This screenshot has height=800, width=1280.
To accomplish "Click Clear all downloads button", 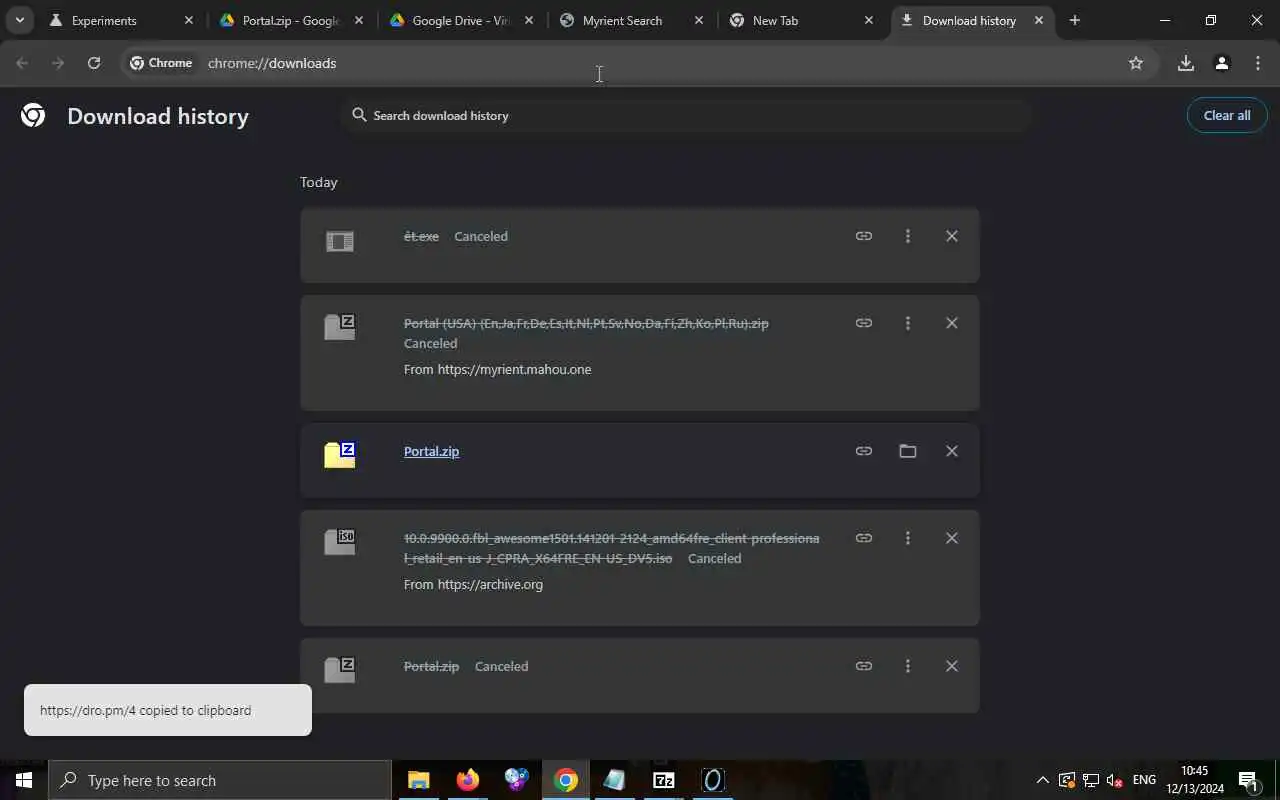I will [x=1227, y=115].
